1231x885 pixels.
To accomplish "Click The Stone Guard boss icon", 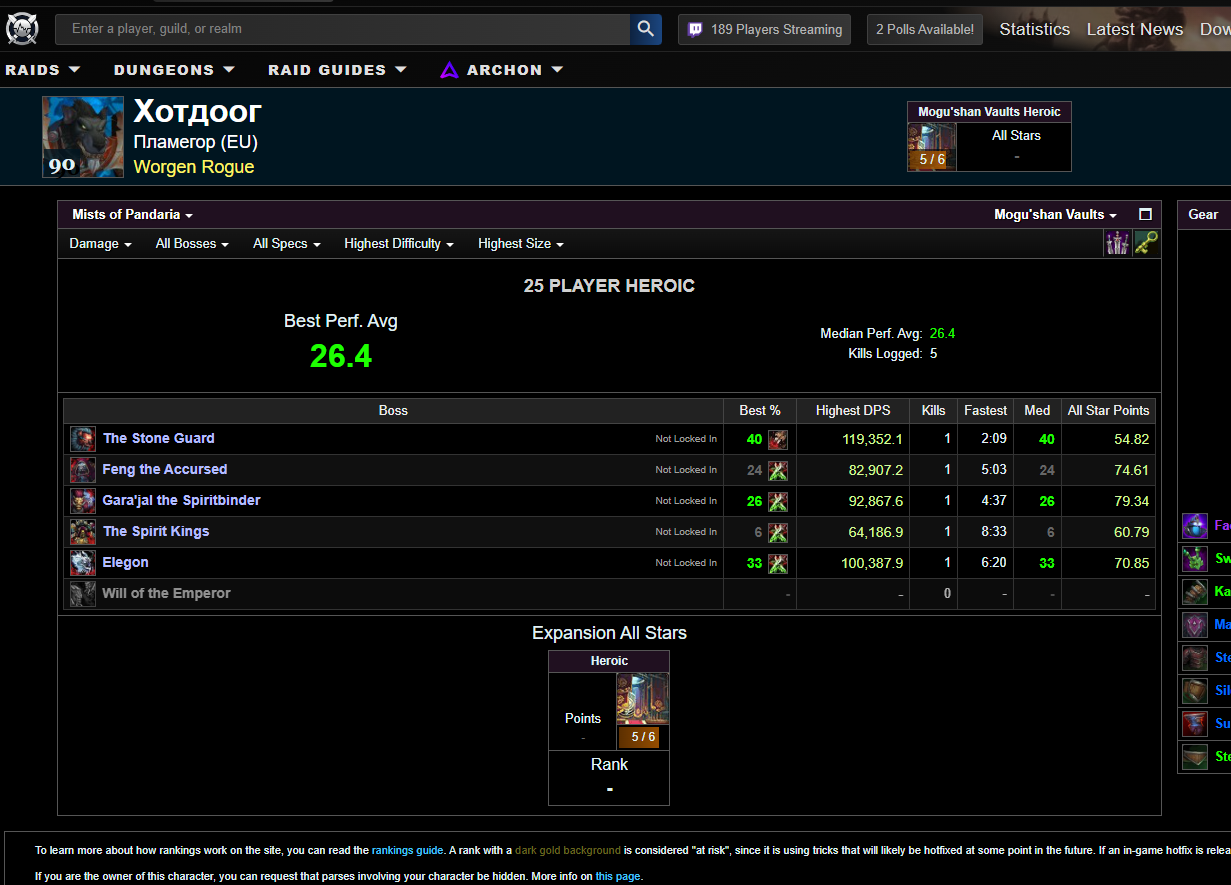I will point(83,439).
